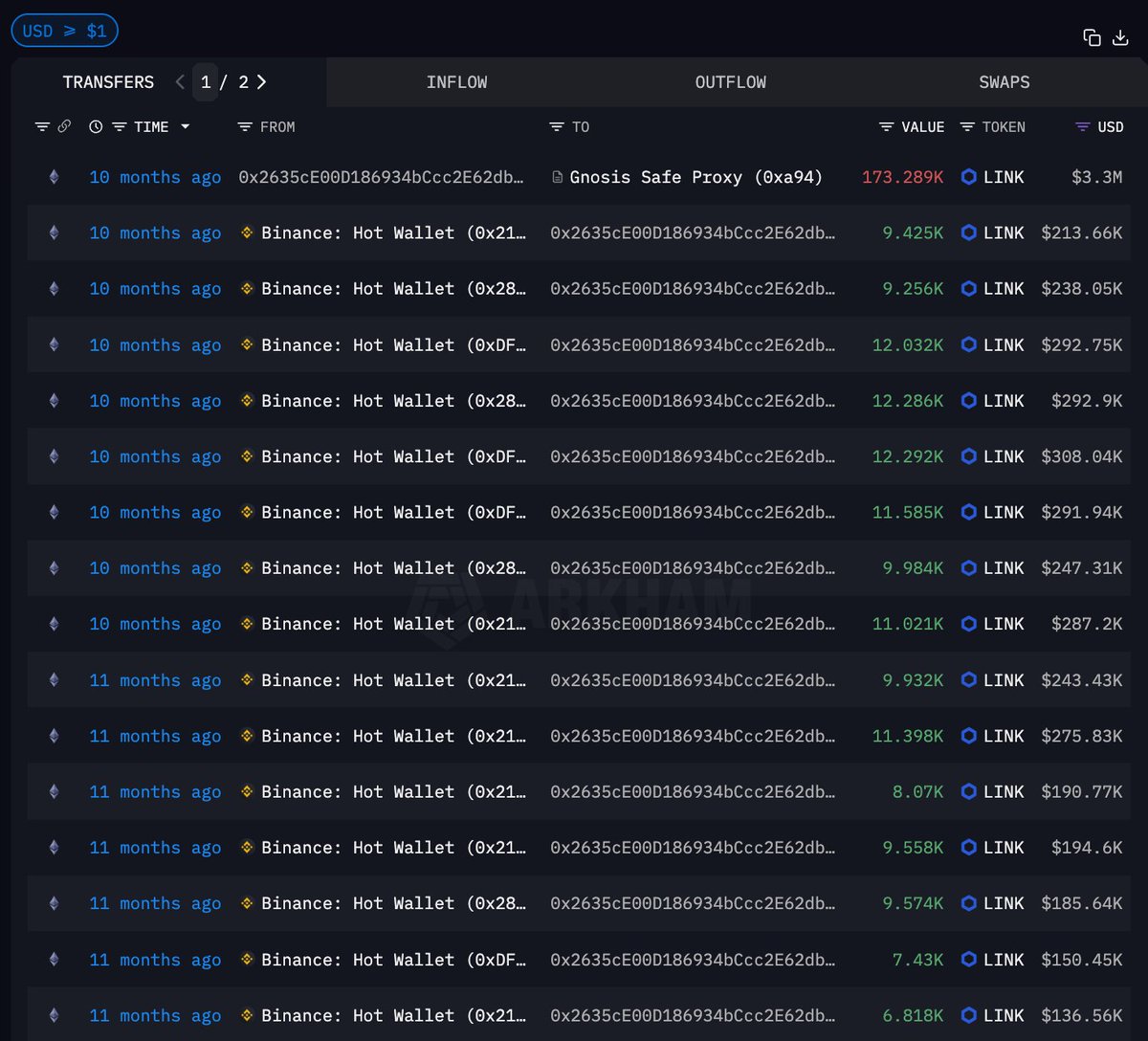
Task: Click Binance icon on $308.04K row
Action: [x=247, y=456]
